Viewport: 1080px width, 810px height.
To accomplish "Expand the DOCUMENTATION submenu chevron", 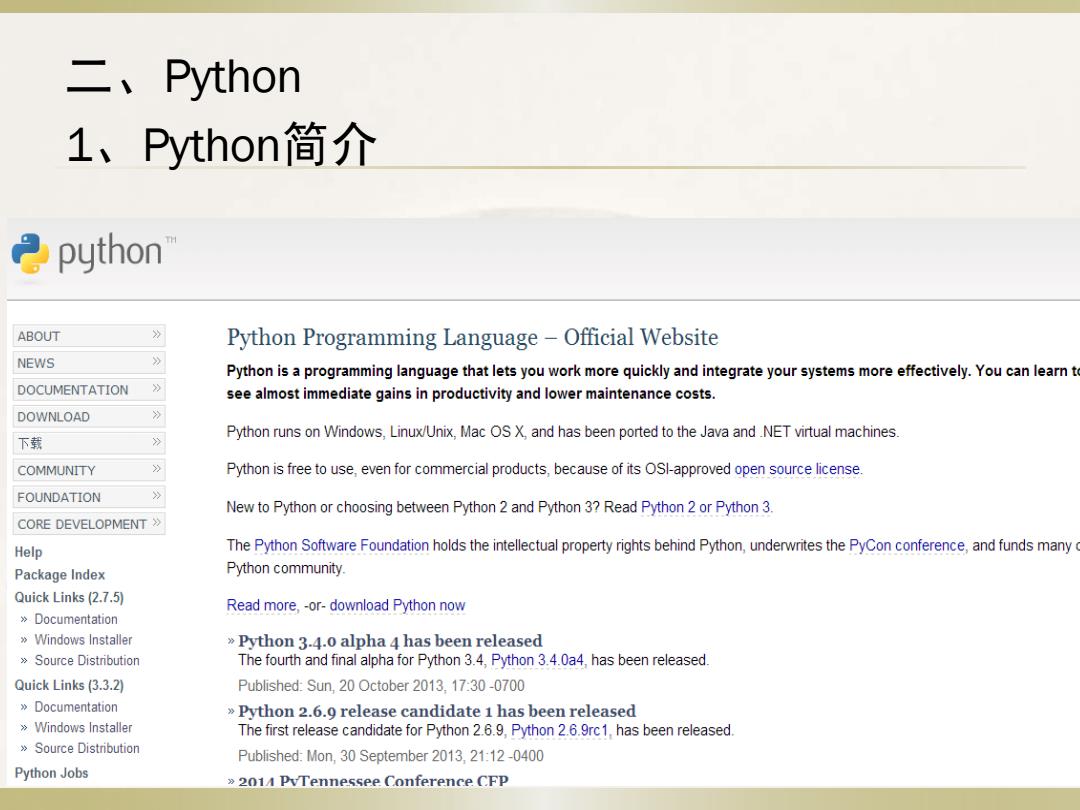I will 156,388.
